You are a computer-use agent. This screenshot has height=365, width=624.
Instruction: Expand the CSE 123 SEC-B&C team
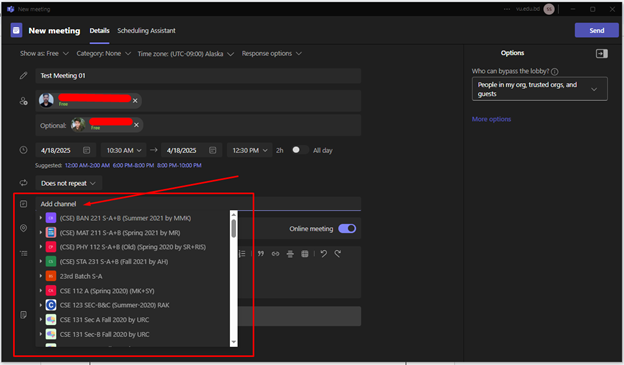coord(41,305)
